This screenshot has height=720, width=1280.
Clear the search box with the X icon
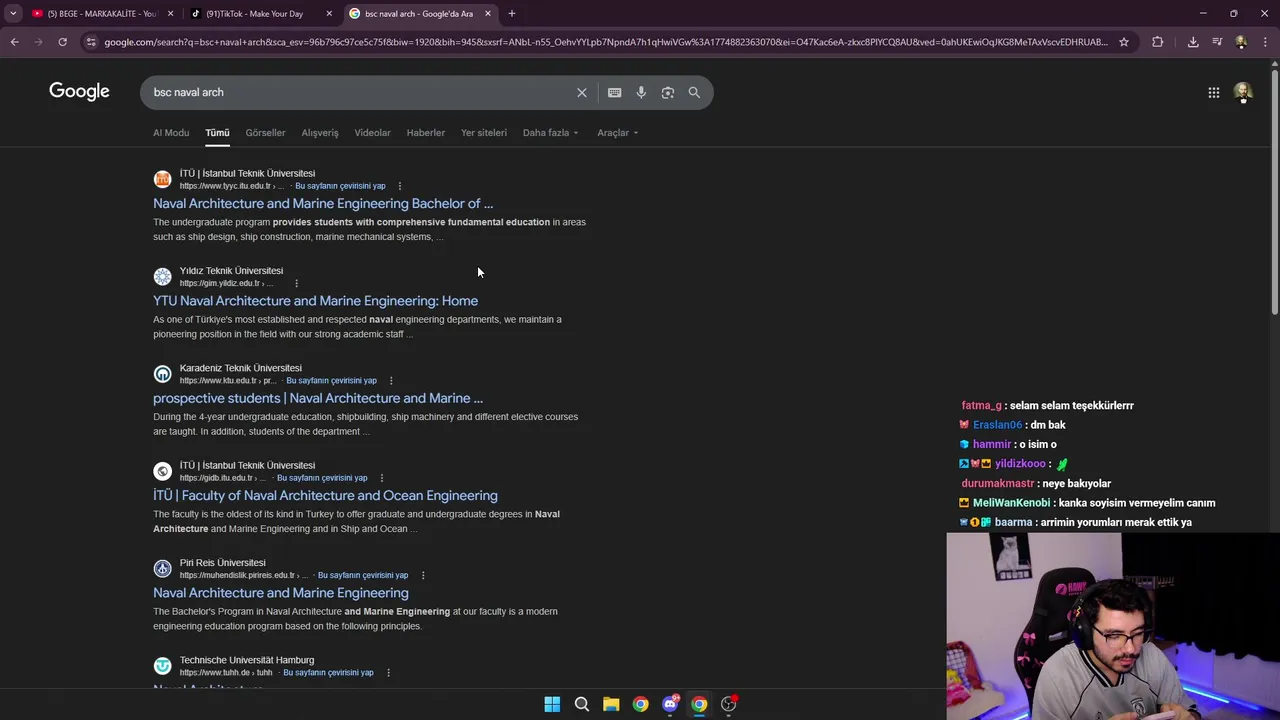coord(582,92)
